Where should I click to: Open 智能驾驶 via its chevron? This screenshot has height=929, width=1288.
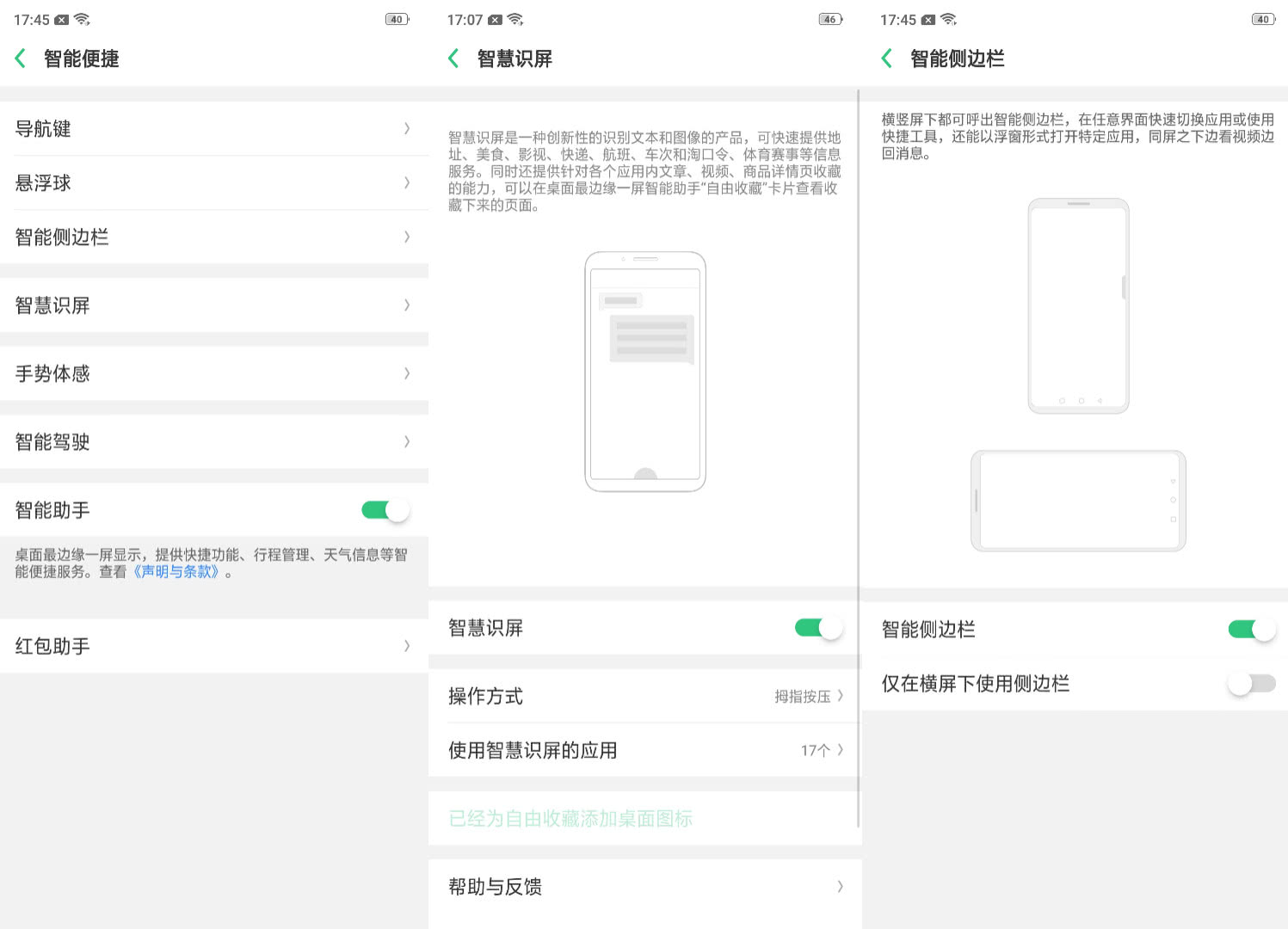(407, 441)
